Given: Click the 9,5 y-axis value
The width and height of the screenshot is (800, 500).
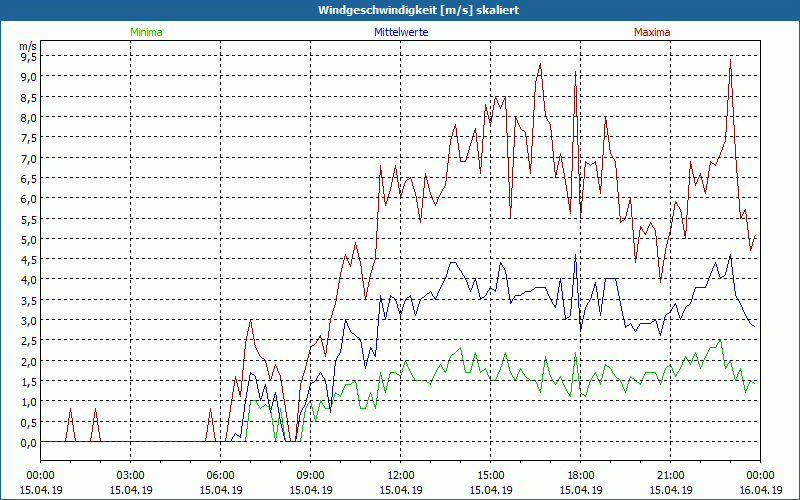Looking at the screenshot, I should click(x=29, y=56).
